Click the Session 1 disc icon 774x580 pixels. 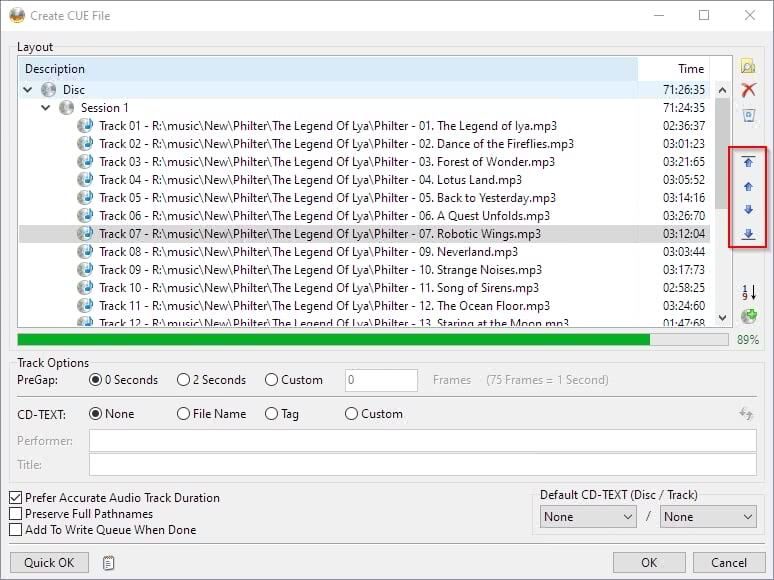coord(66,108)
